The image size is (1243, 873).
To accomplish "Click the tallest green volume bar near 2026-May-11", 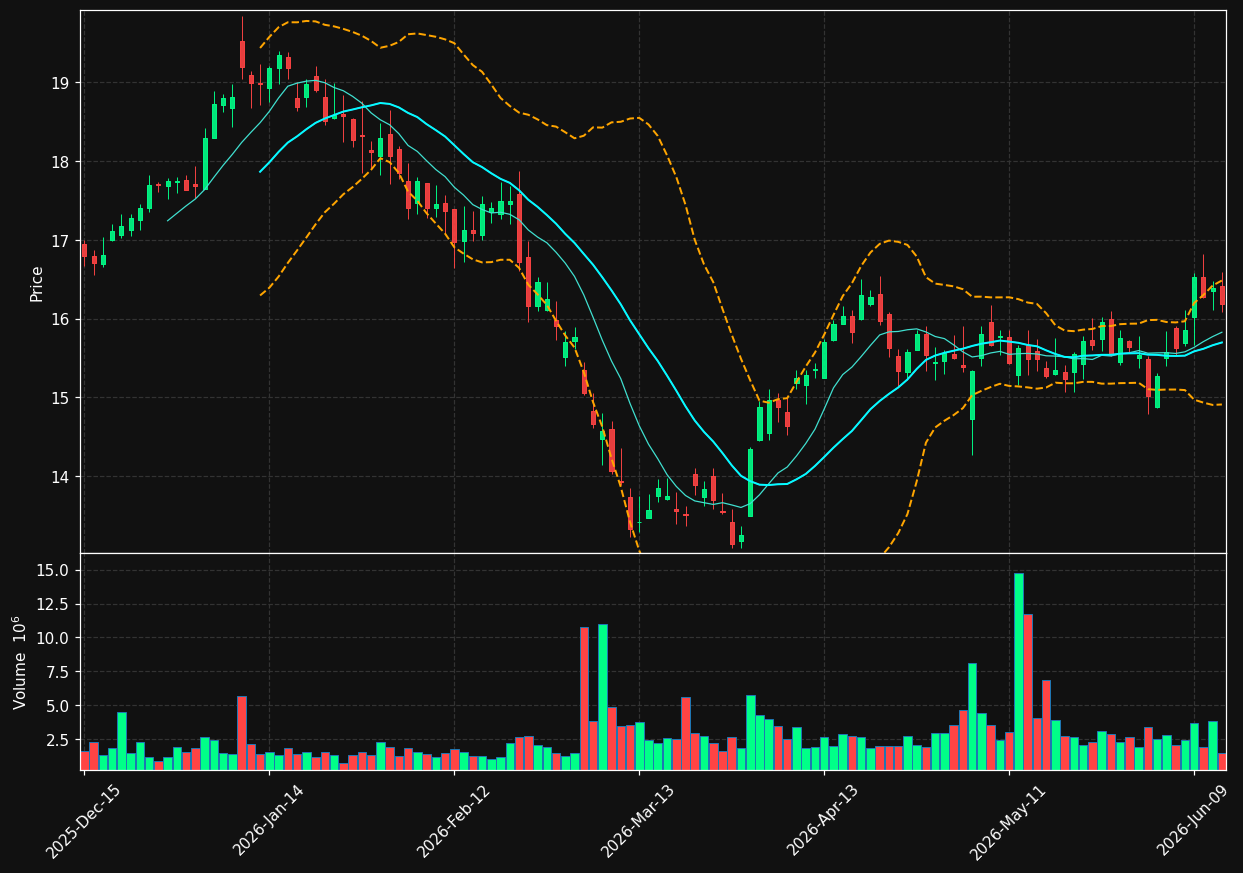I will pos(1019,671).
